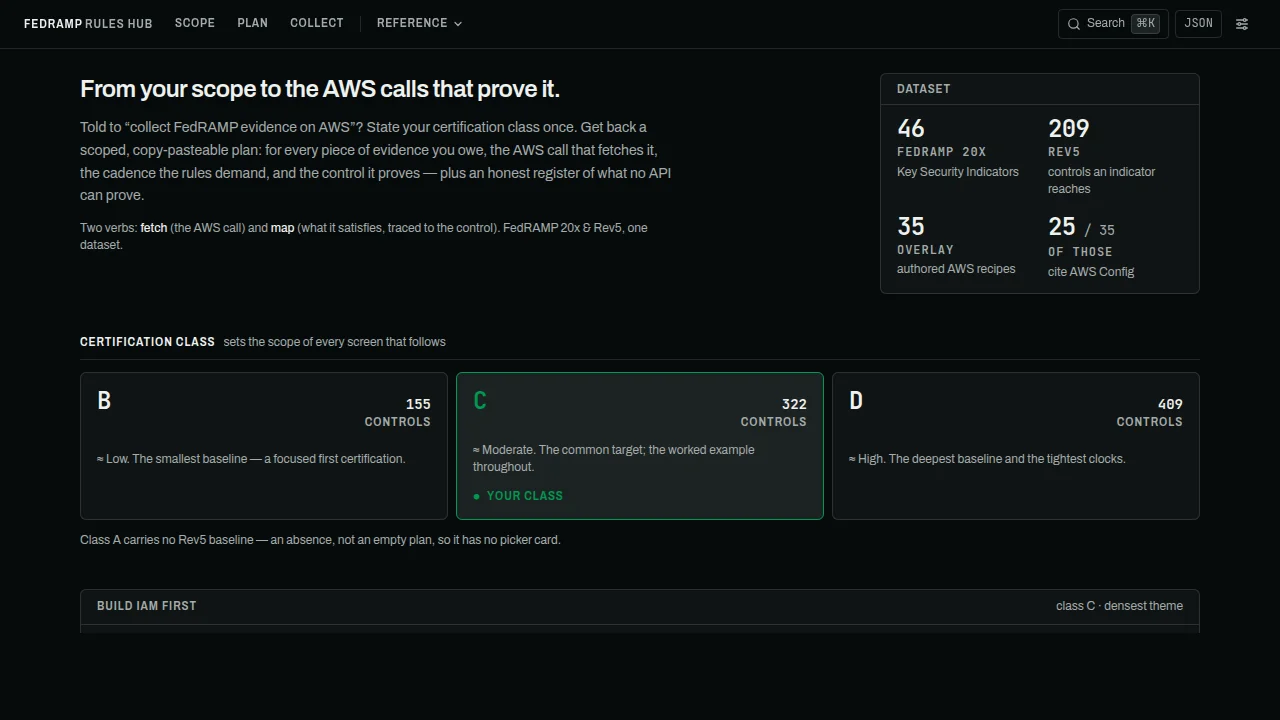
Task: Open the Plan nav item
Action: tap(253, 23)
